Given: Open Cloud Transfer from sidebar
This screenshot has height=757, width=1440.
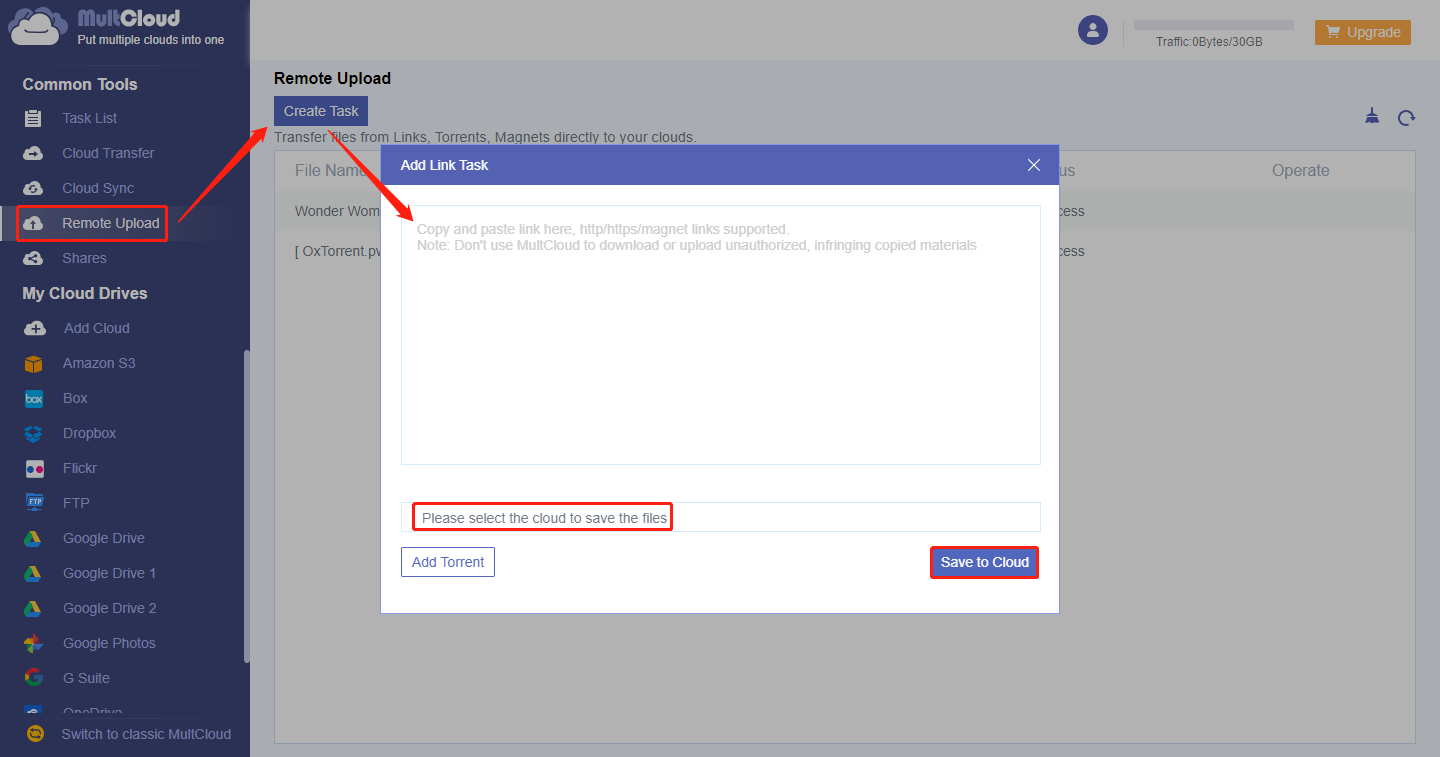Looking at the screenshot, I should click(x=108, y=153).
